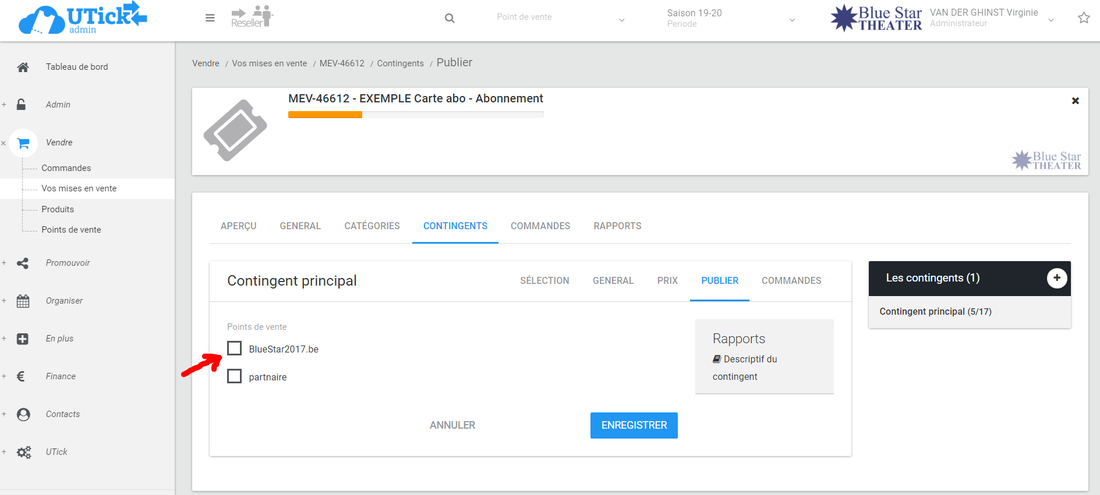Viewport: 1100px width, 495px height.
Task: Click the search magnifier icon
Action: click(450, 18)
